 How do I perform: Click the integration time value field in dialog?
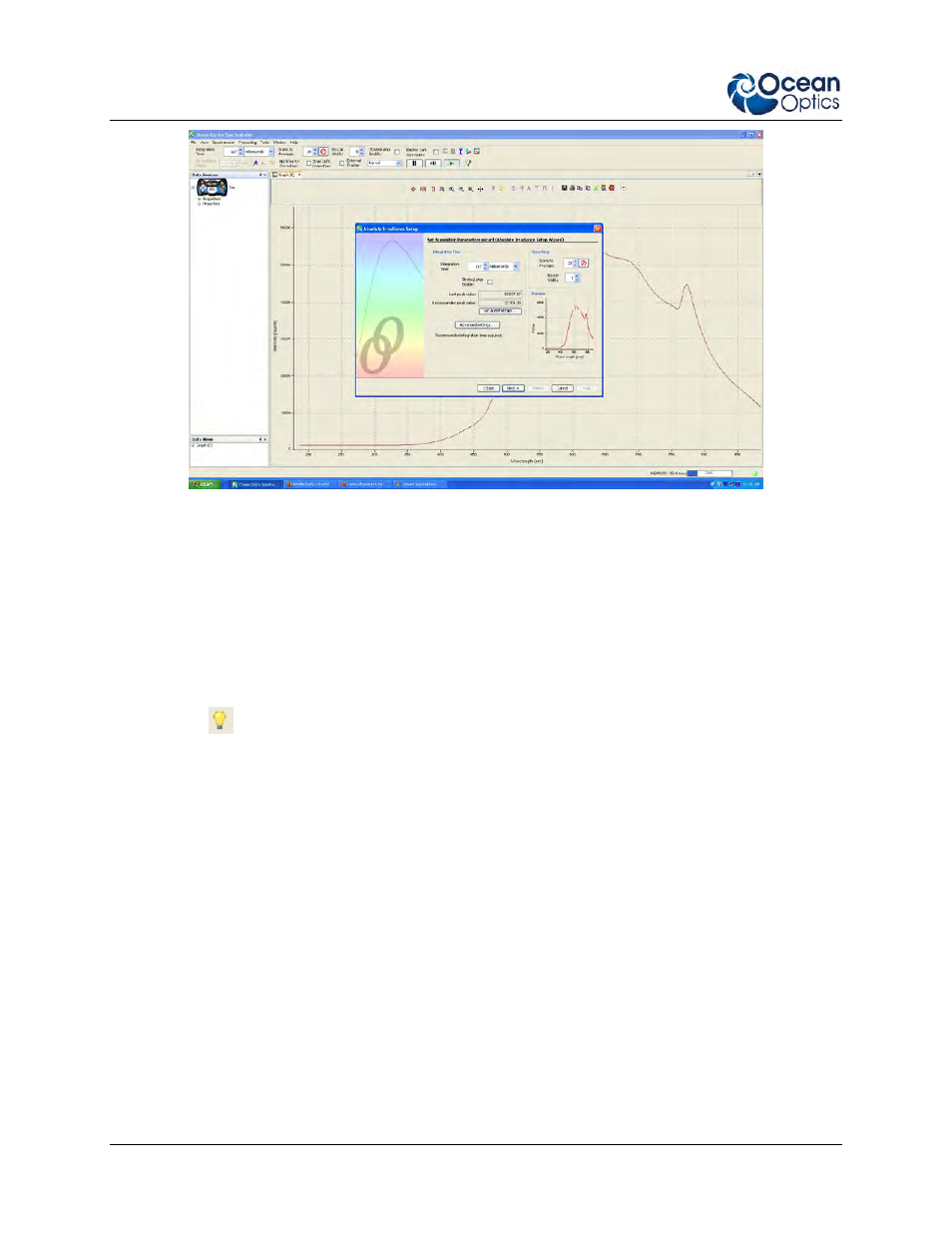tap(476, 267)
